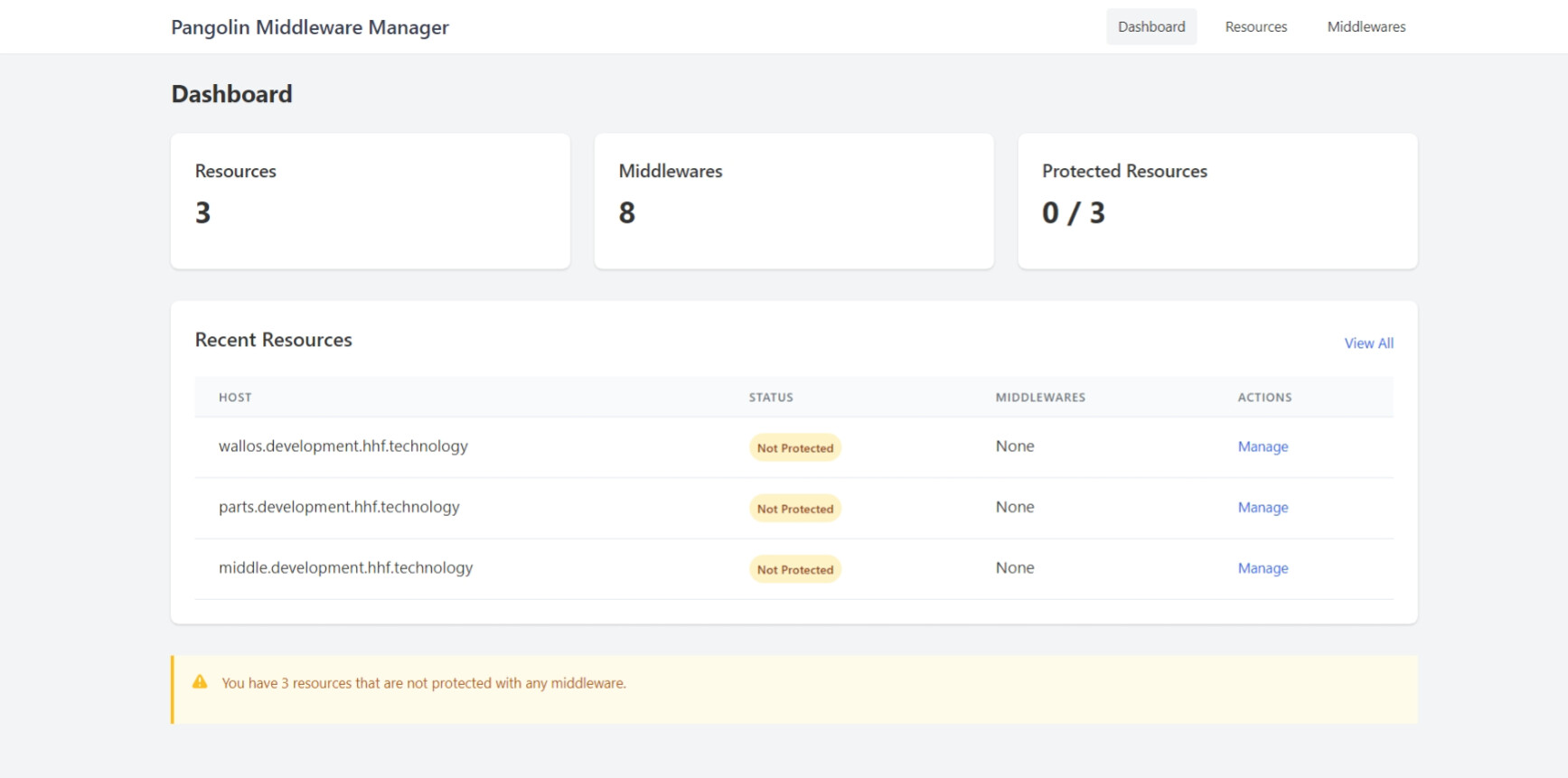
Task: Click None middlewares cell in middle row
Action: click(1015, 567)
